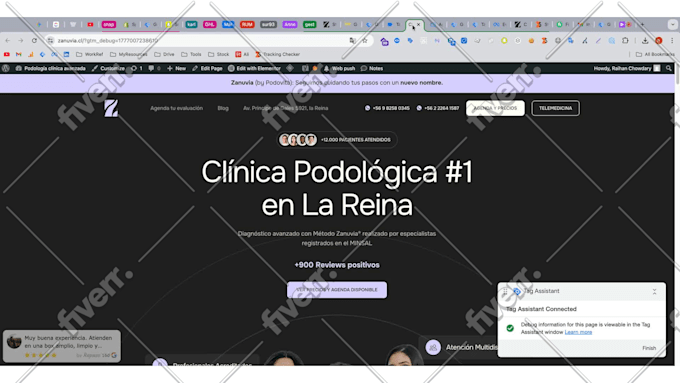Open the 'Muy buena experiencia' review card
This screenshot has height=383, width=680.
pyautogui.click(x=62, y=346)
